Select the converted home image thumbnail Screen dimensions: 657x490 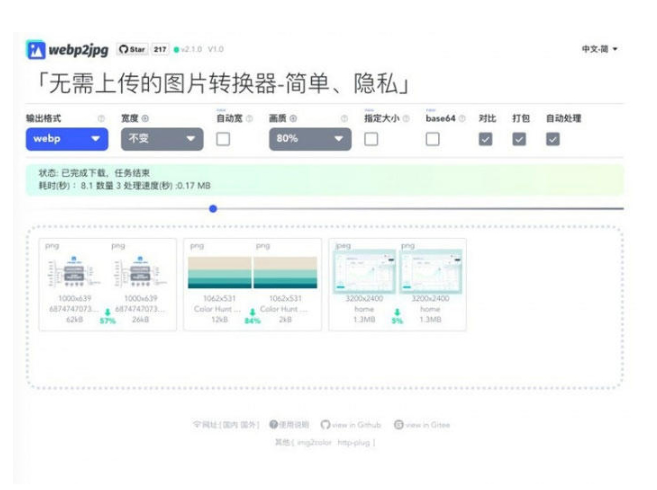click(432, 272)
